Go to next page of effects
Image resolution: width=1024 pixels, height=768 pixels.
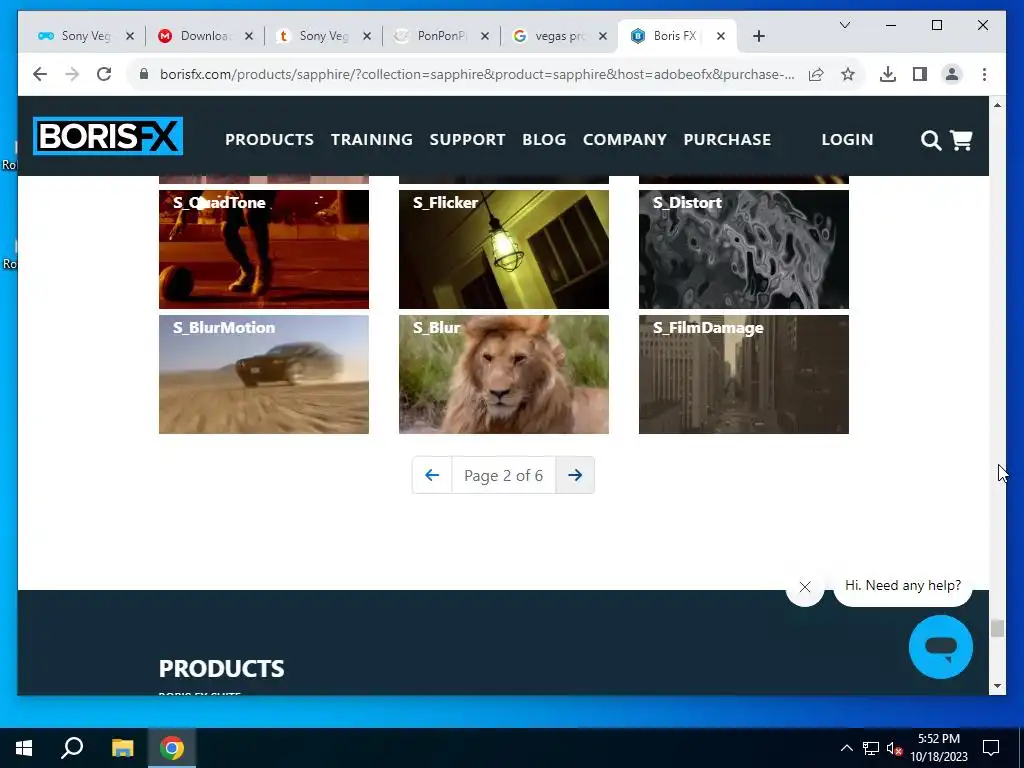[x=575, y=475]
